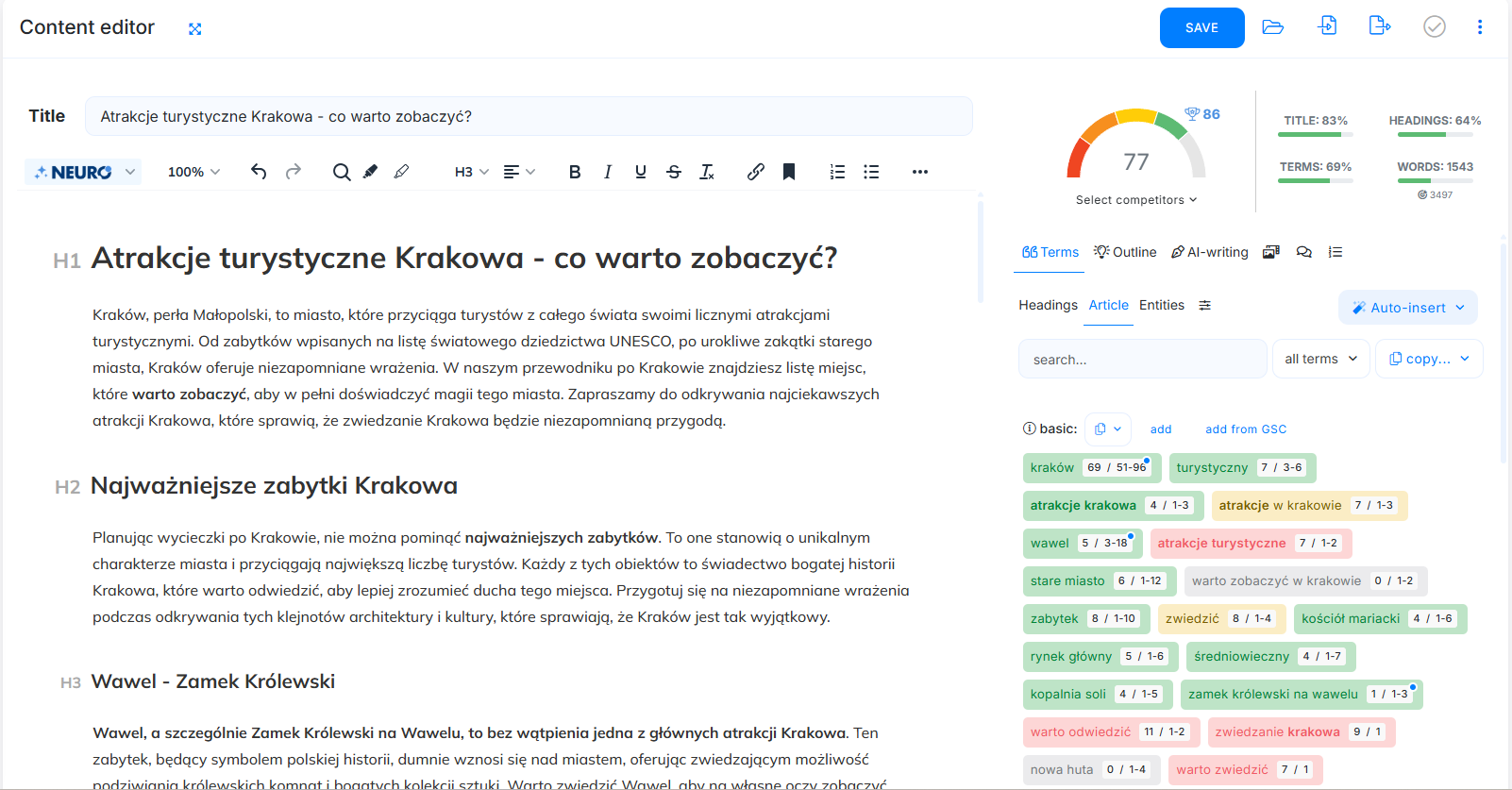
Task: Toggle the fullscreen expand icon
Action: click(x=195, y=29)
